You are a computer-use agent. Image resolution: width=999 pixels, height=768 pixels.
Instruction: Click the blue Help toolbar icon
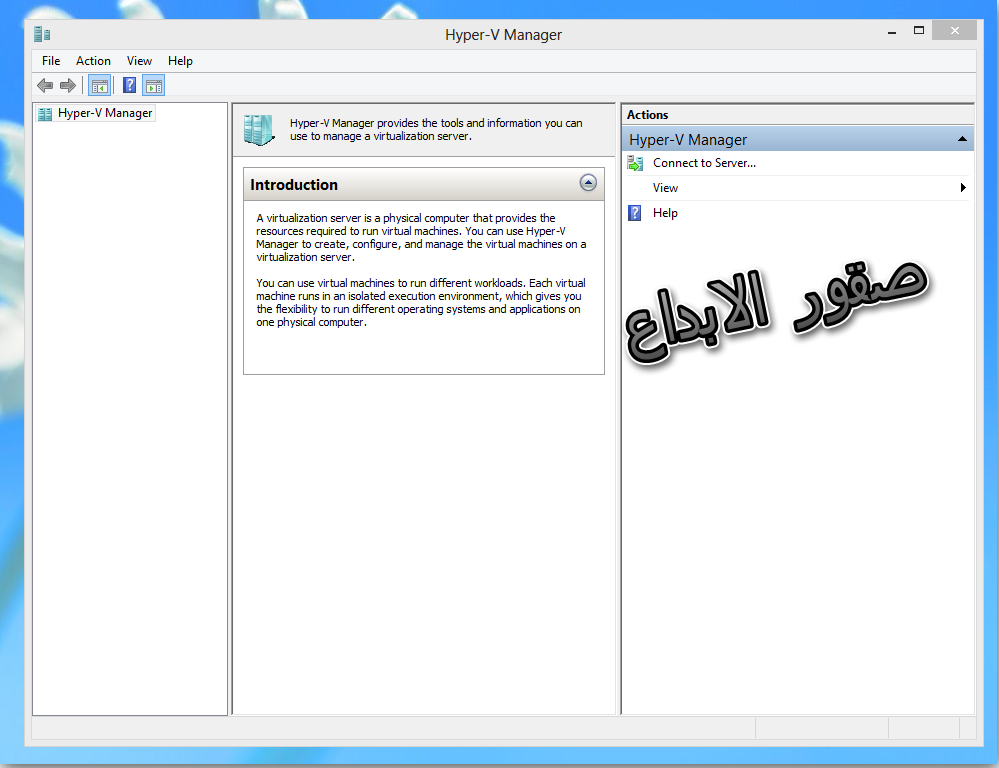(x=129, y=86)
